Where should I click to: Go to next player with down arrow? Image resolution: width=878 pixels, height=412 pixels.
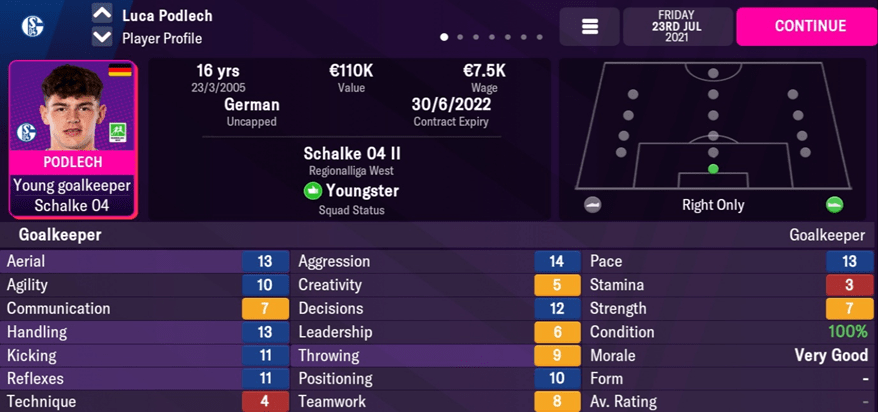tap(101, 38)
